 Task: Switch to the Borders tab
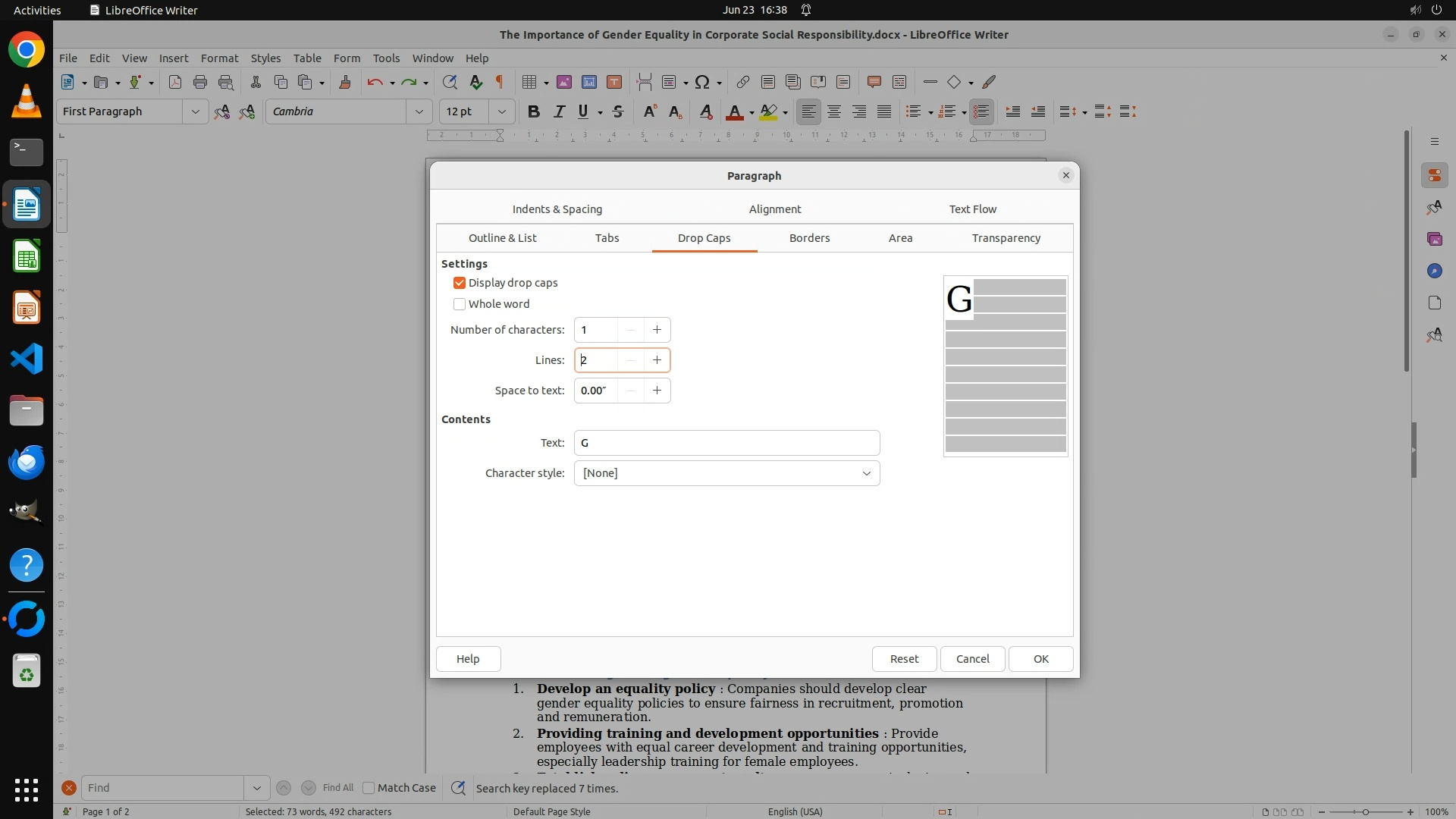tap(809, 238)
